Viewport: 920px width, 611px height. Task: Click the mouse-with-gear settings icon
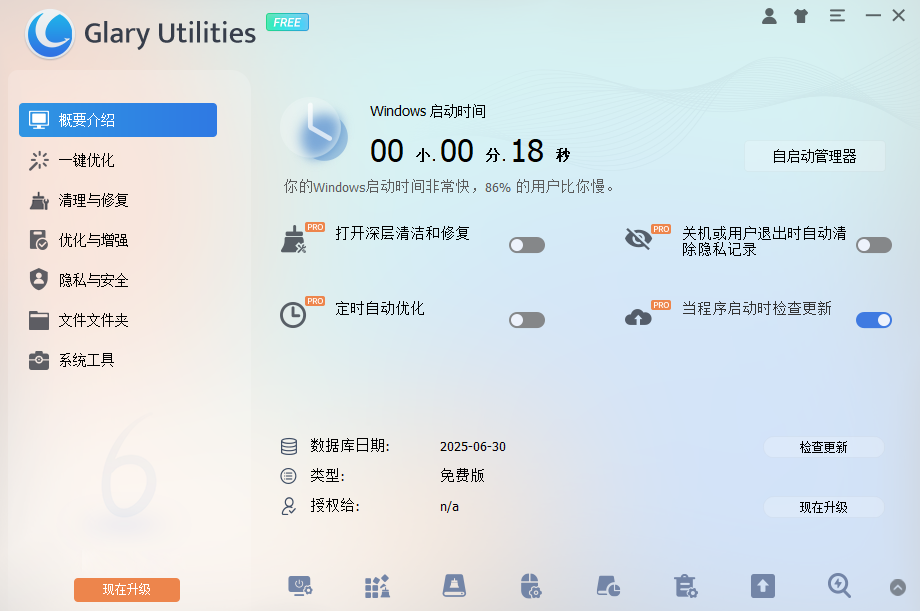tap(531, 587)
